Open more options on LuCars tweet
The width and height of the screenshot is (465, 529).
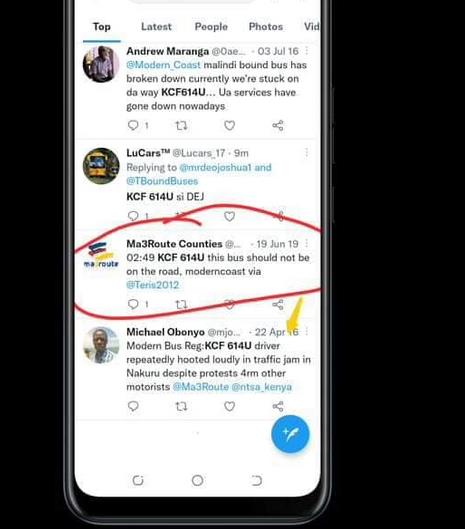pyautogui.click(x=306, y=152)
